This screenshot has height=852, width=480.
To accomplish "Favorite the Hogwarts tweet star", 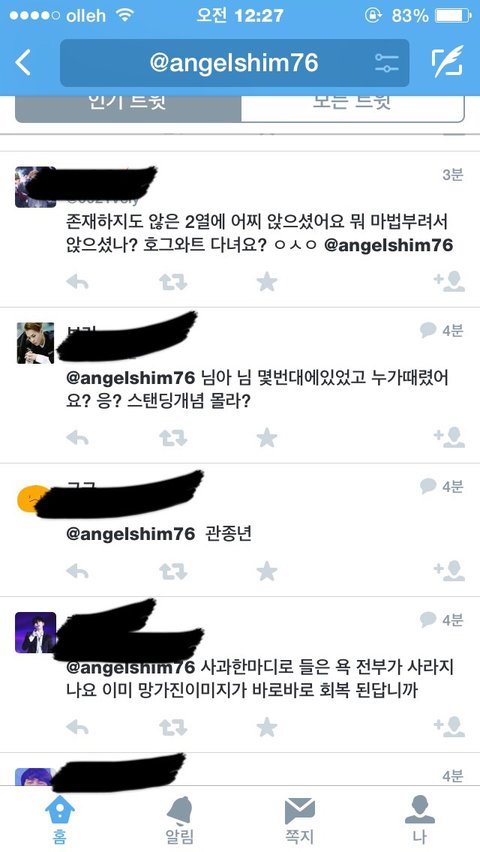I will coord(267,282).
